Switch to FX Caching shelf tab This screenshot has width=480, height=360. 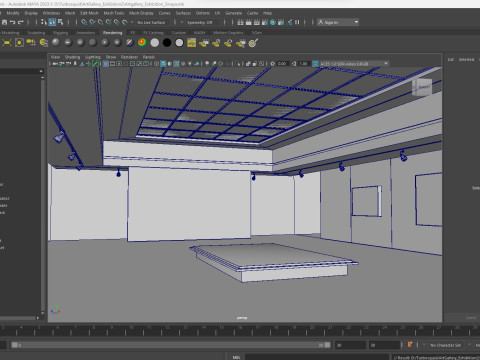pos(153,33)
